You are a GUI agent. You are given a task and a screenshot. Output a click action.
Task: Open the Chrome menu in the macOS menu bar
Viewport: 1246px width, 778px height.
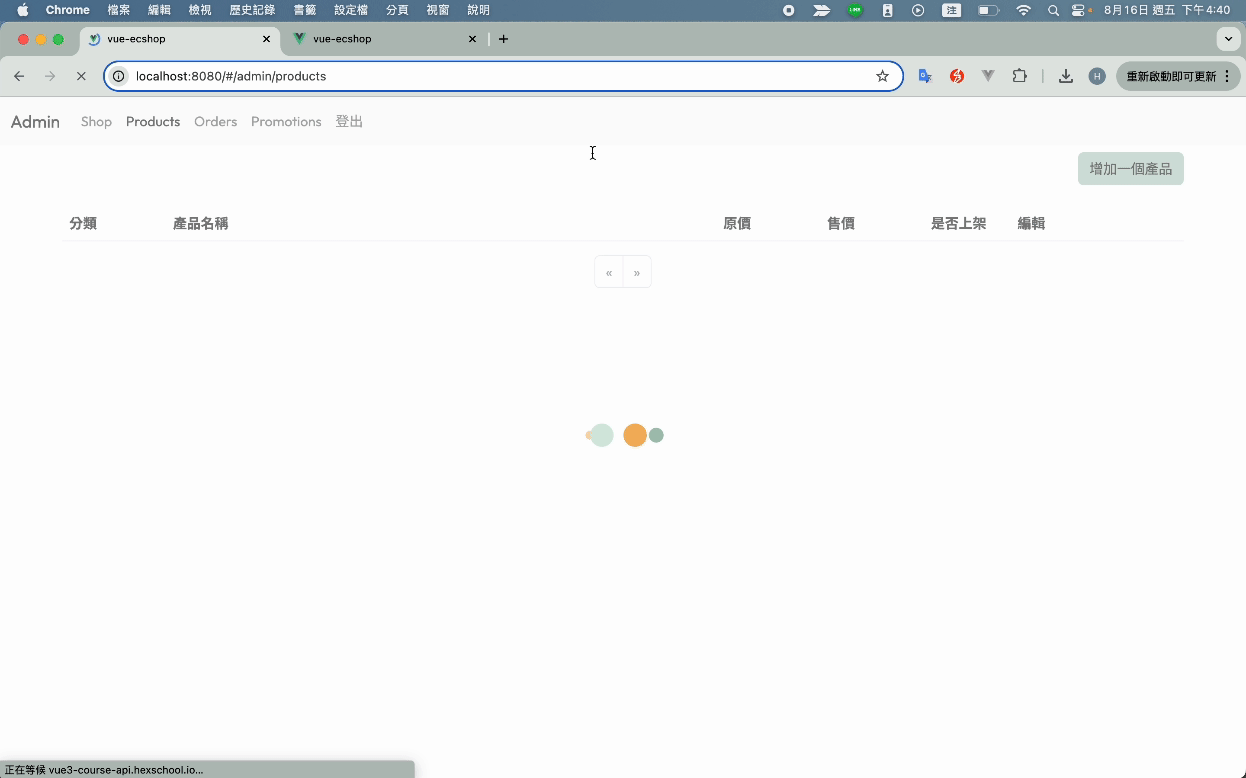[68, 10]
